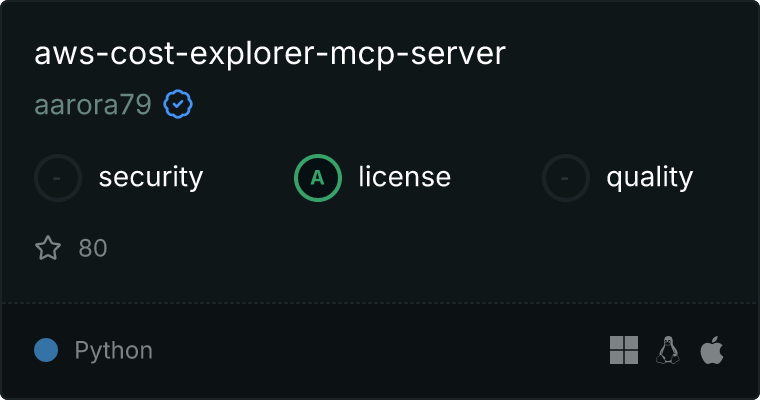Click the star icon

tap(48, 248)
